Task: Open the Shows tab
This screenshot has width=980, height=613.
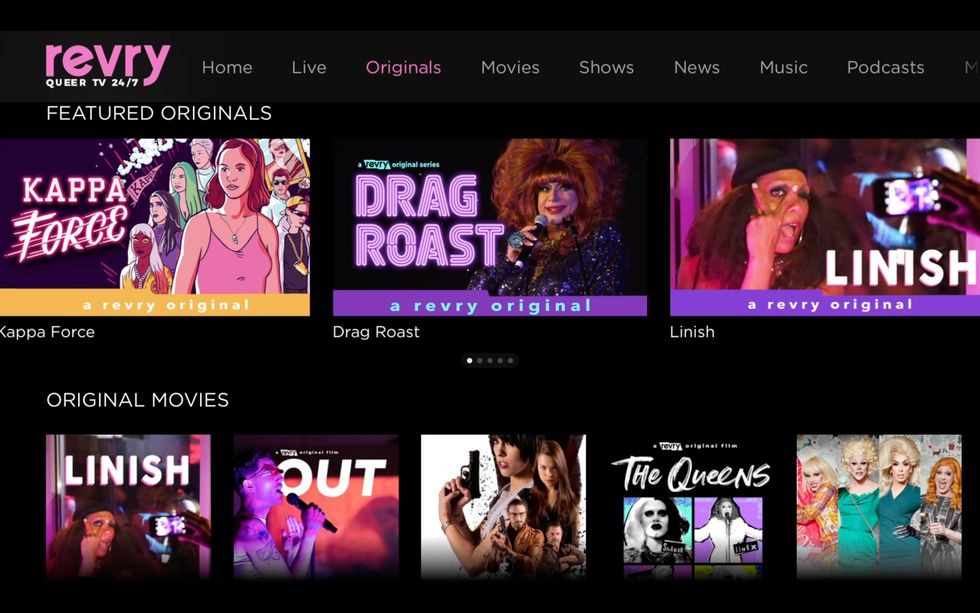Action: pyautogui.click(x=606, y=67)
